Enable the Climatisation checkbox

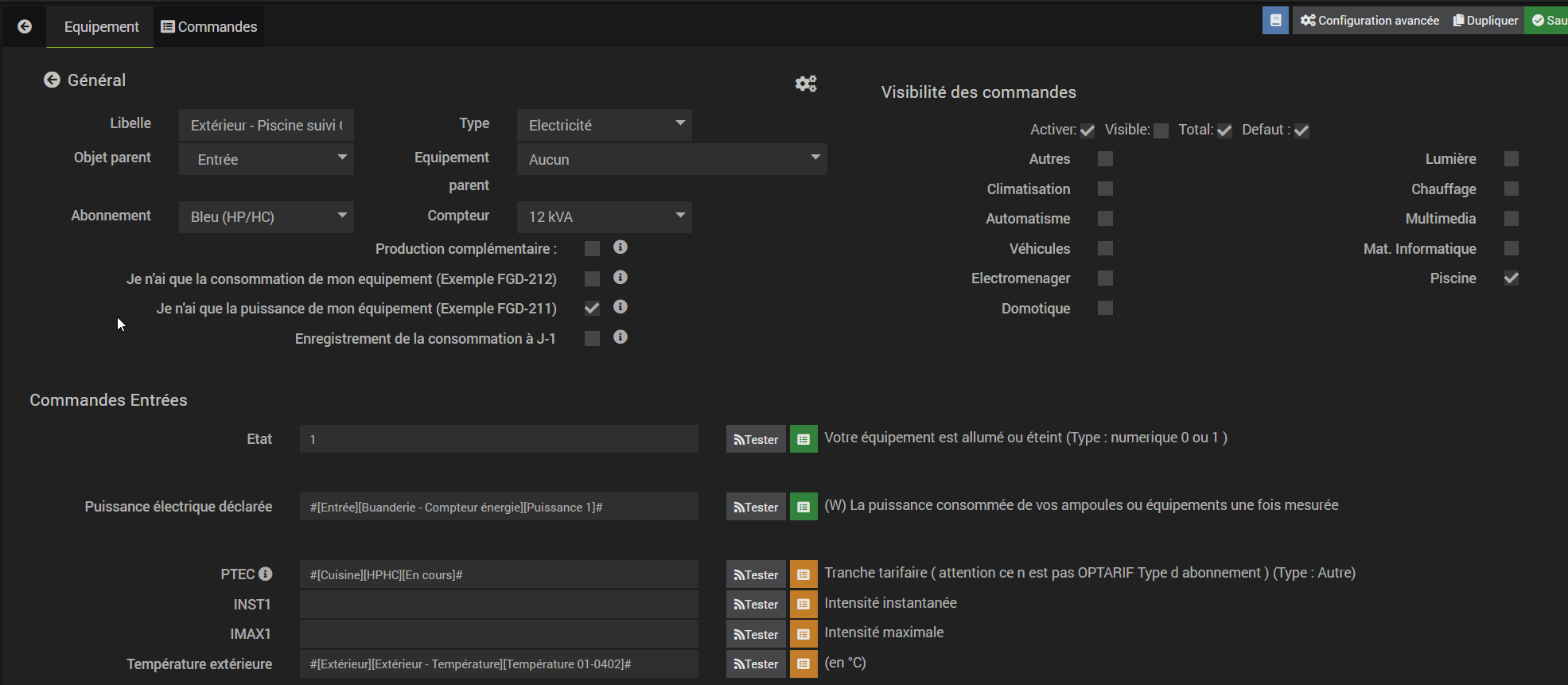pos(1105,189)
